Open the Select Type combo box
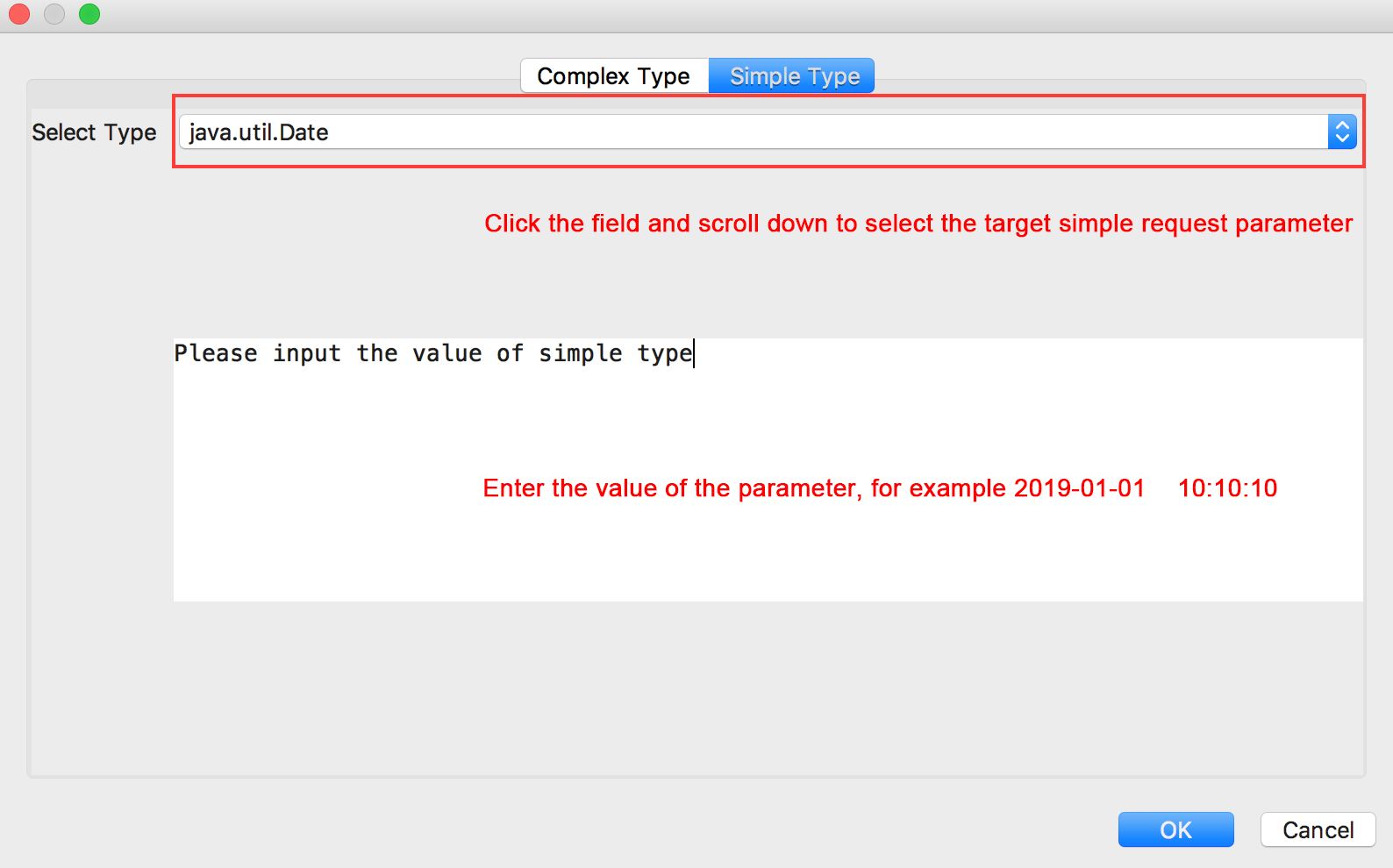1393x868 pixels. tap(754, 132)
